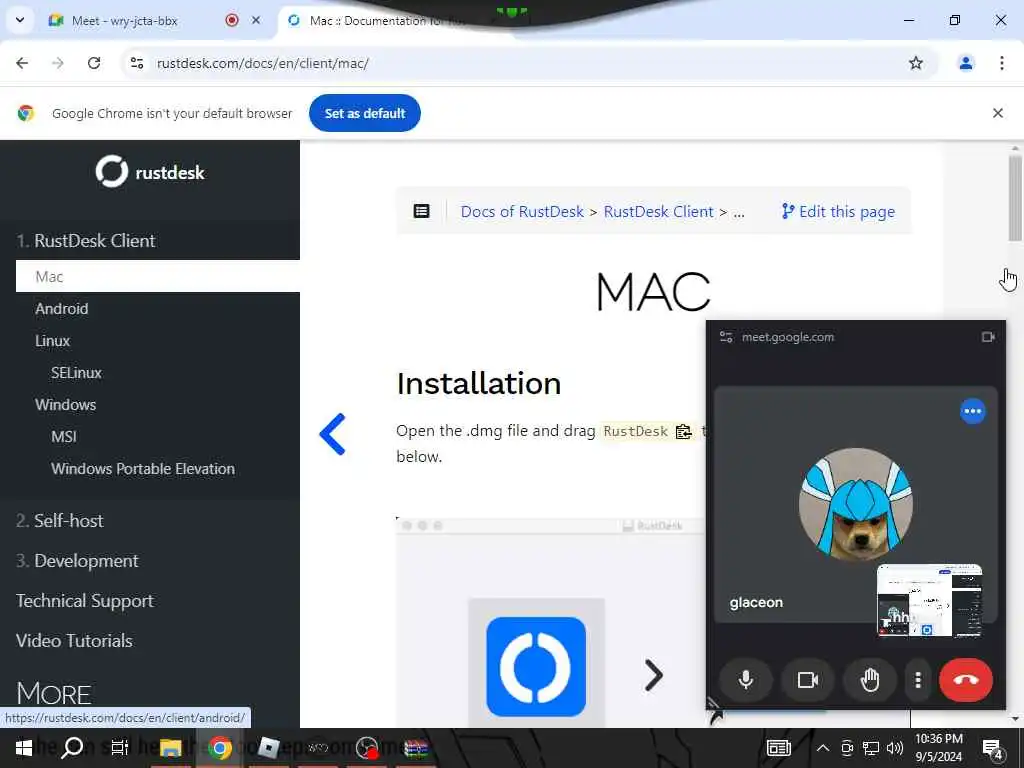Expand 3. Development section

click(77, 561)
